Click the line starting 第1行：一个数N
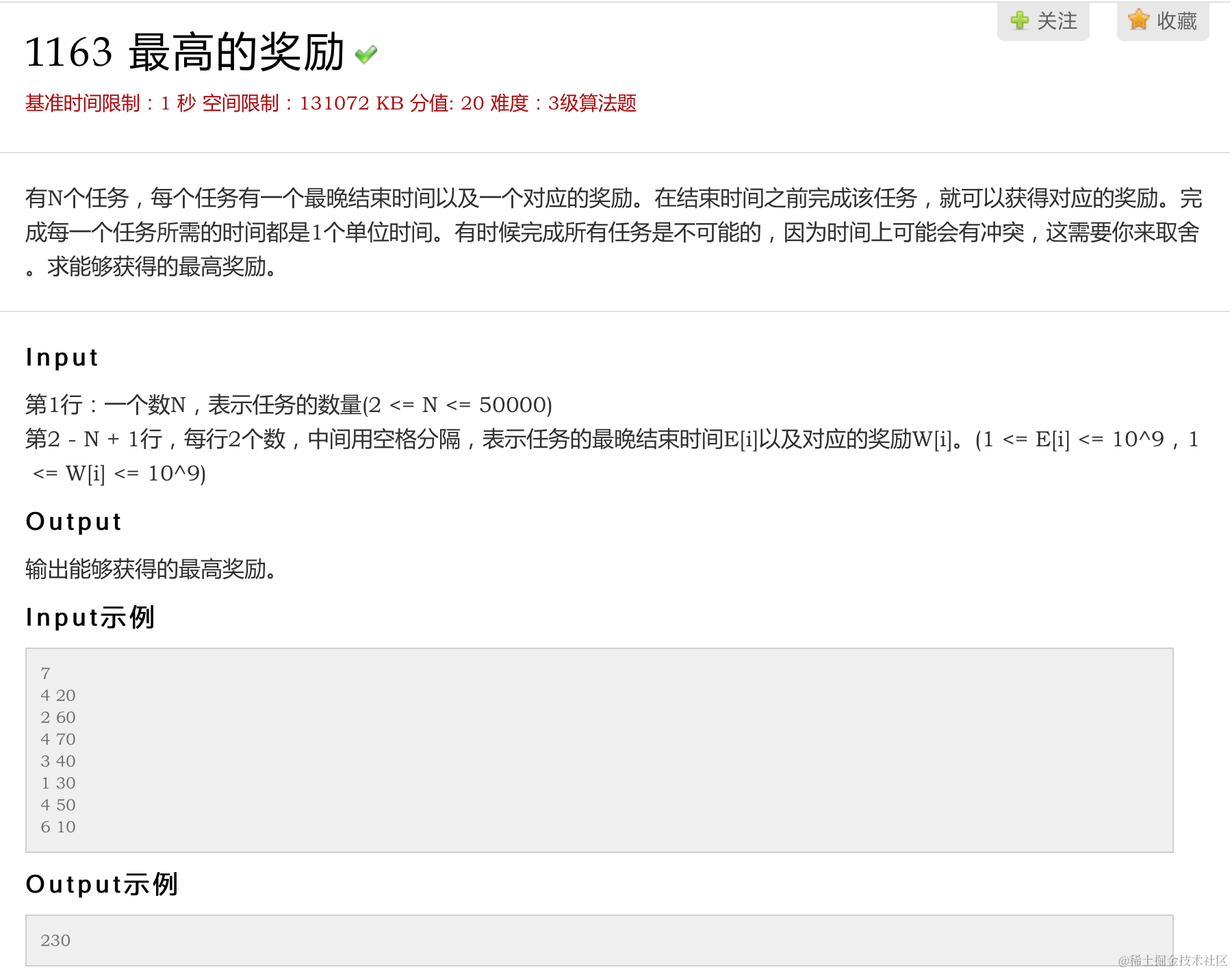 point(289,405)
